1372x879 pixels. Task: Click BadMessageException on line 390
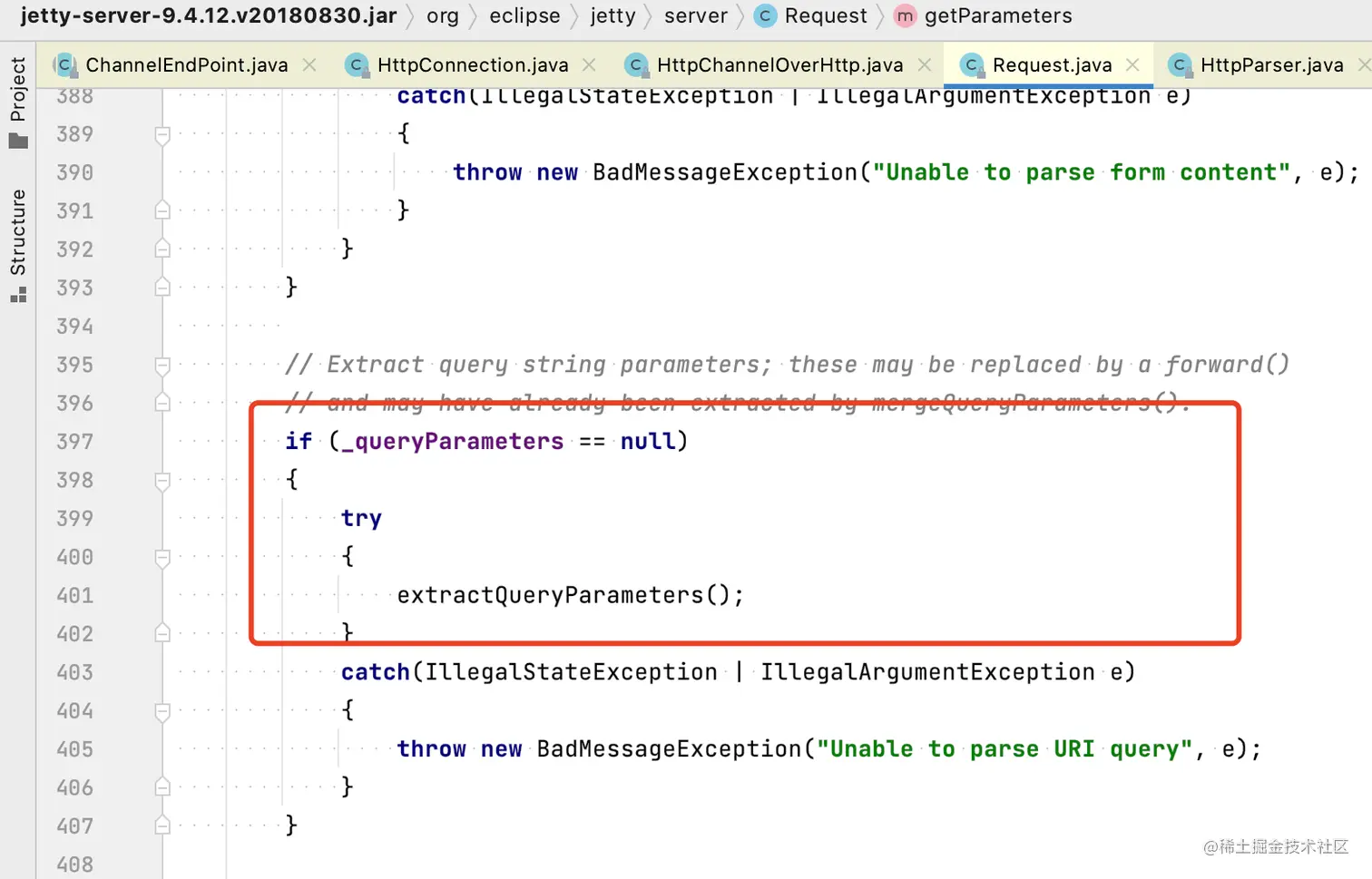(x=725, y=172)
